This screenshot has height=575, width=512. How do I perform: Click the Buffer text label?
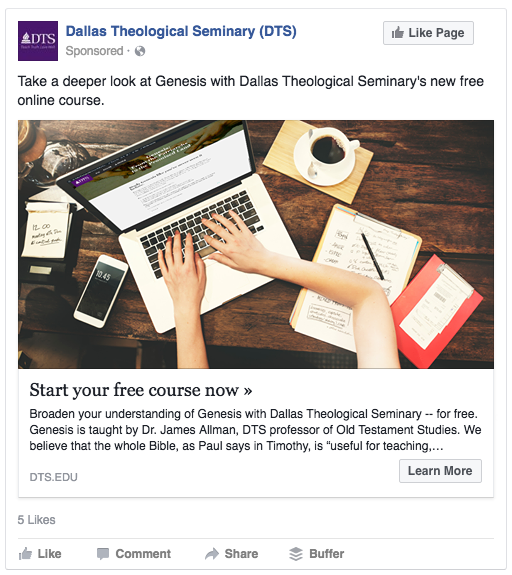click(326, 554)
